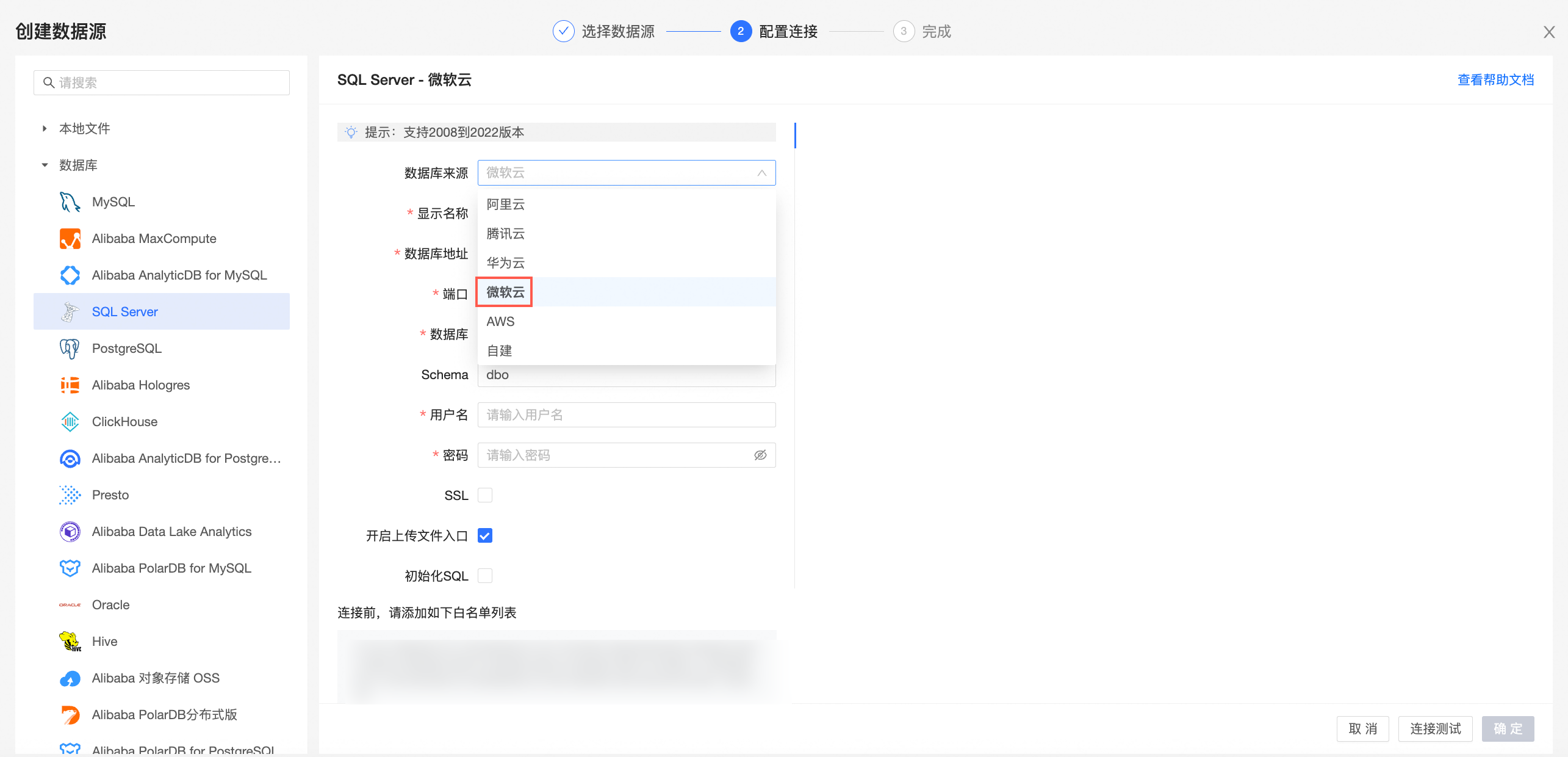
Task: Click step 3 完成 circle
Action: (x=904, y=31)
